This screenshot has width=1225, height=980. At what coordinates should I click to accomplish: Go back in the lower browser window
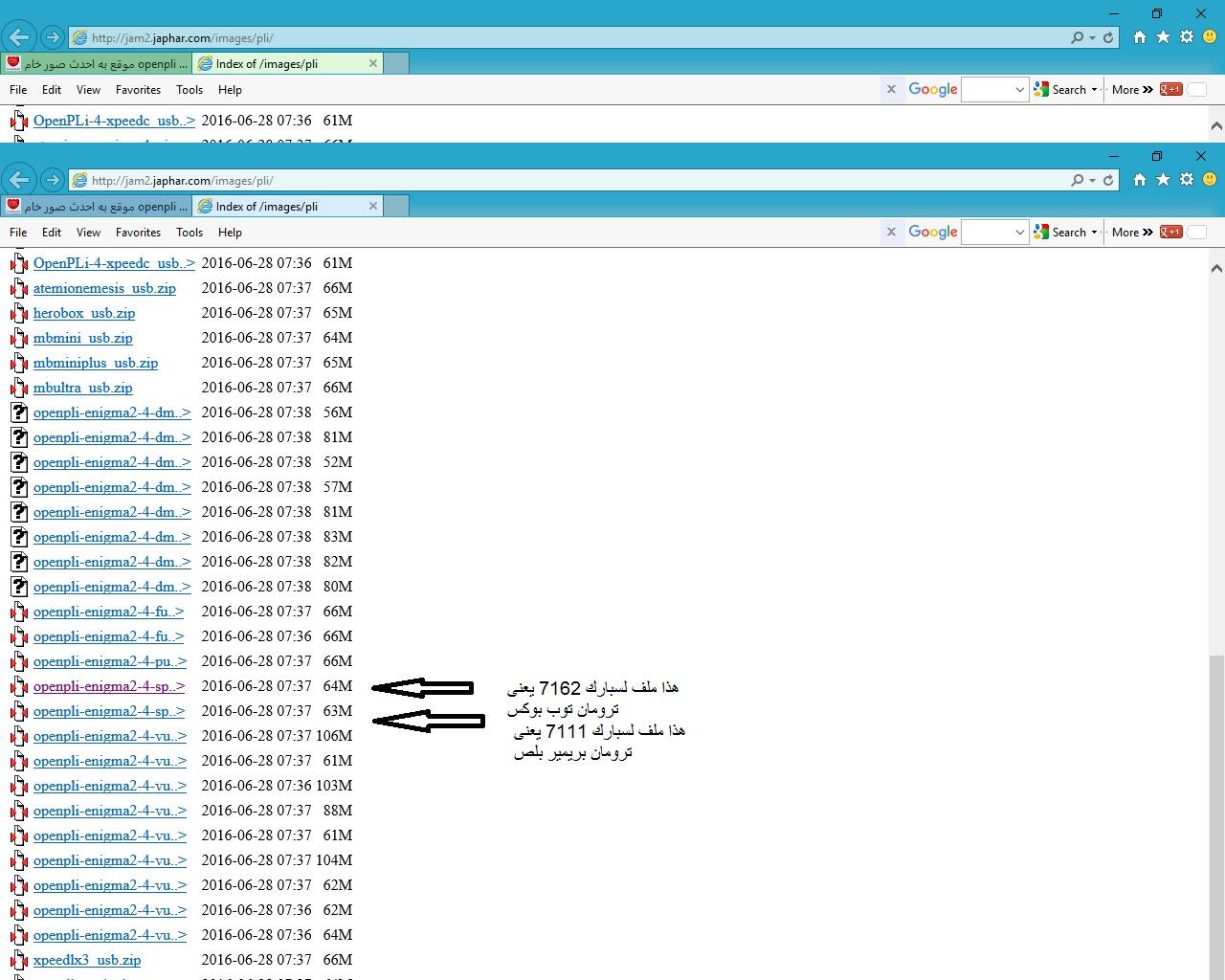coord(19,180)
